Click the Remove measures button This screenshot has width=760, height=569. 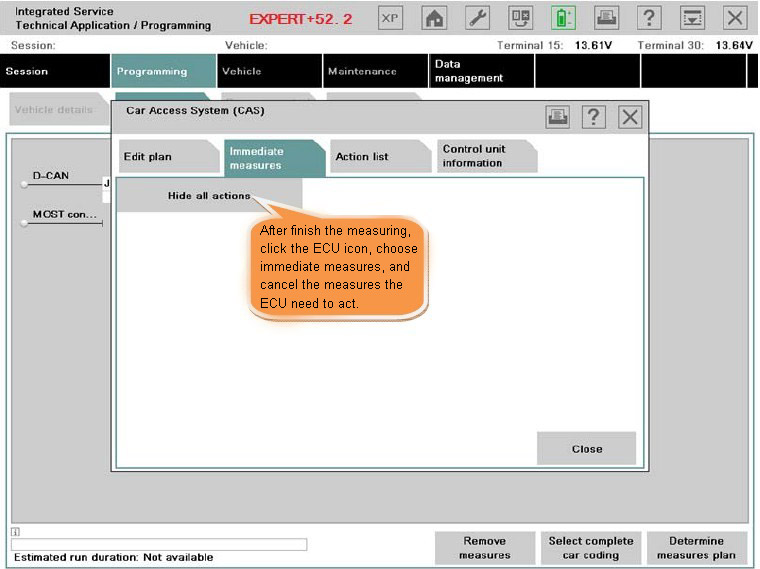(485, 548)
